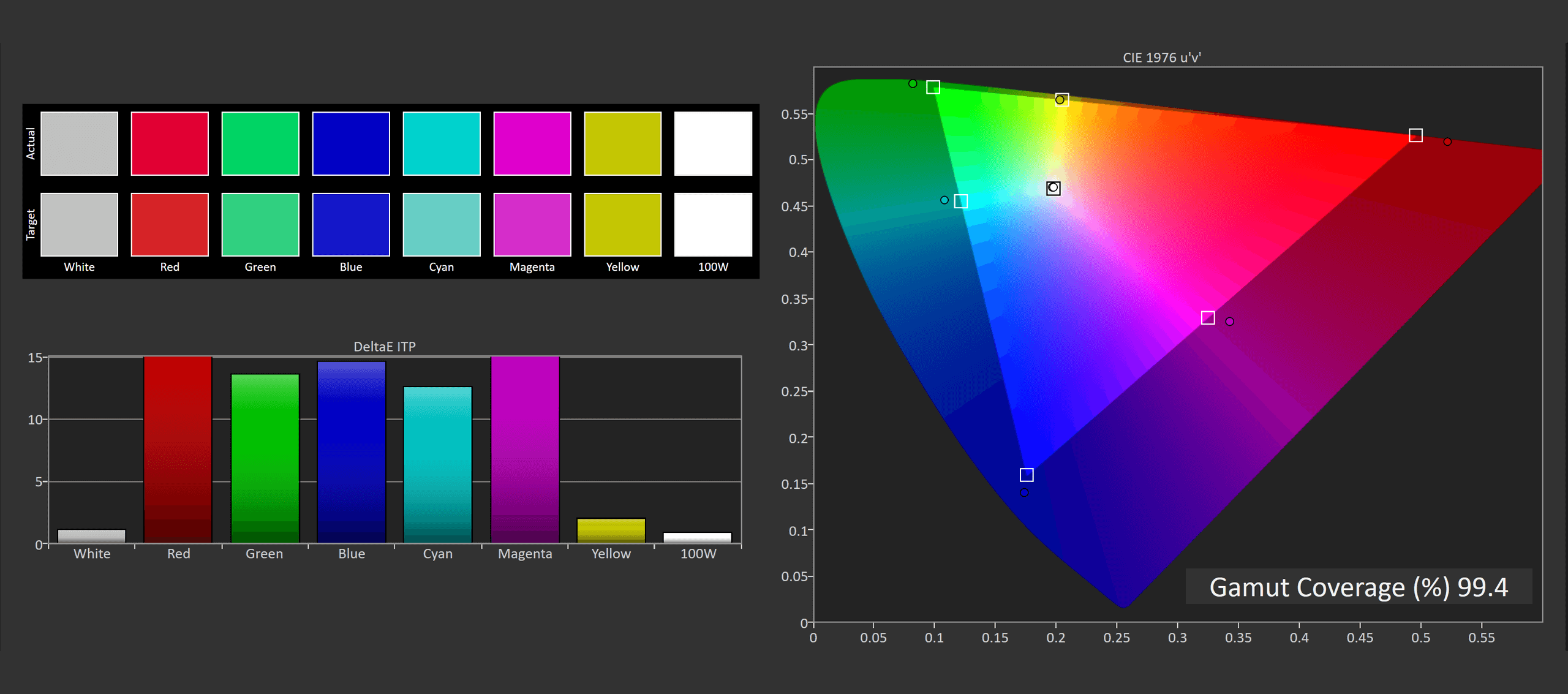Click the Target 100W white swatch

[713, 224]
